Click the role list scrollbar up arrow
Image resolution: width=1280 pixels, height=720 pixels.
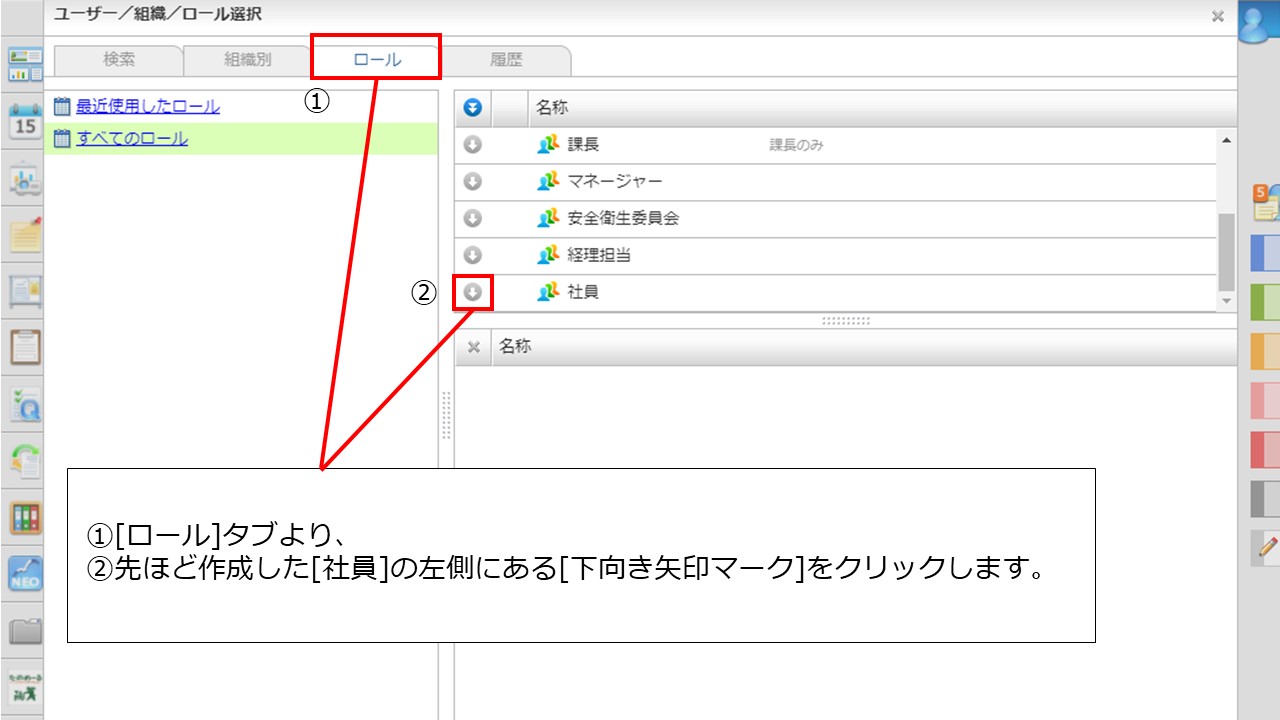click(x=1227, y=140)
